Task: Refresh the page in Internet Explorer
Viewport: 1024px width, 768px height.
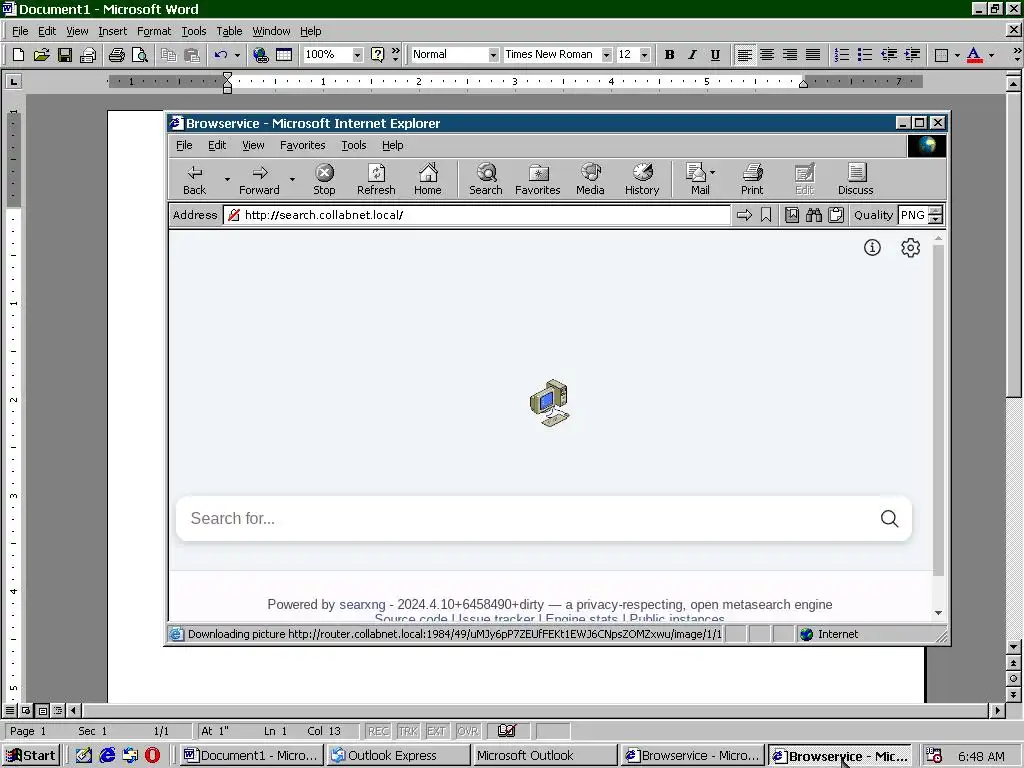Action: [376, 180]
